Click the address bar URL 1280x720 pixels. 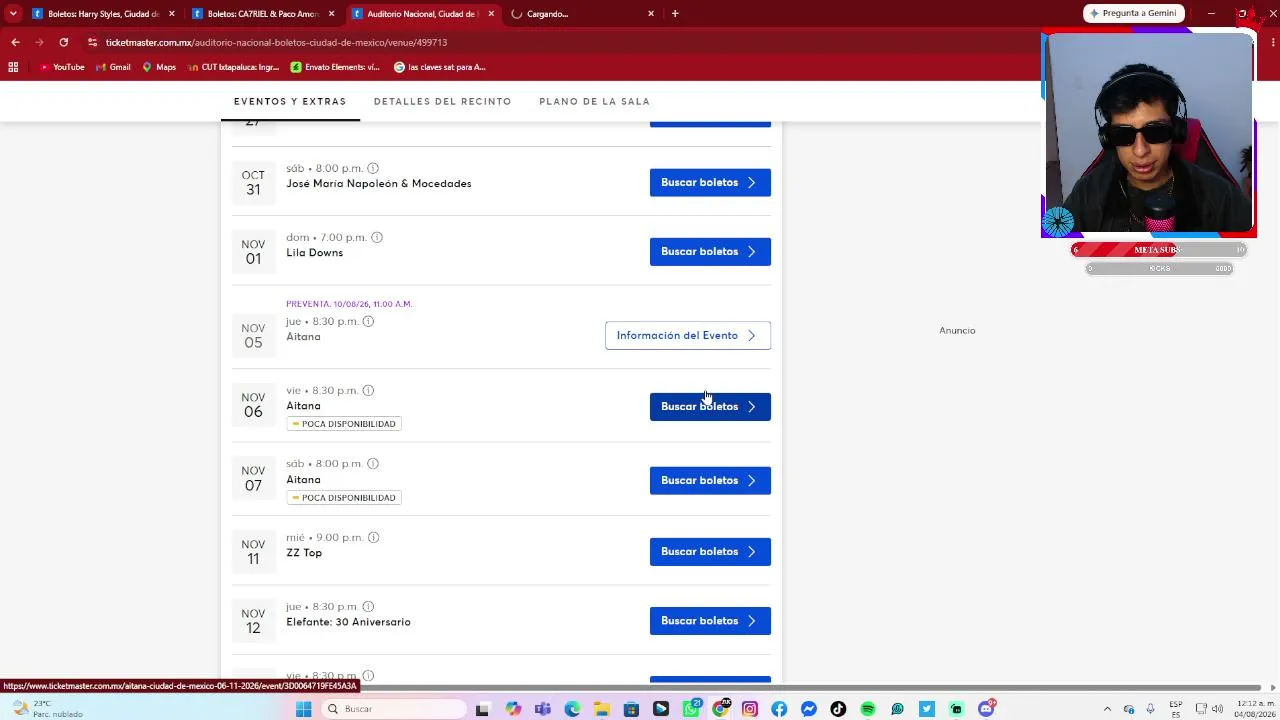point(276,42)
